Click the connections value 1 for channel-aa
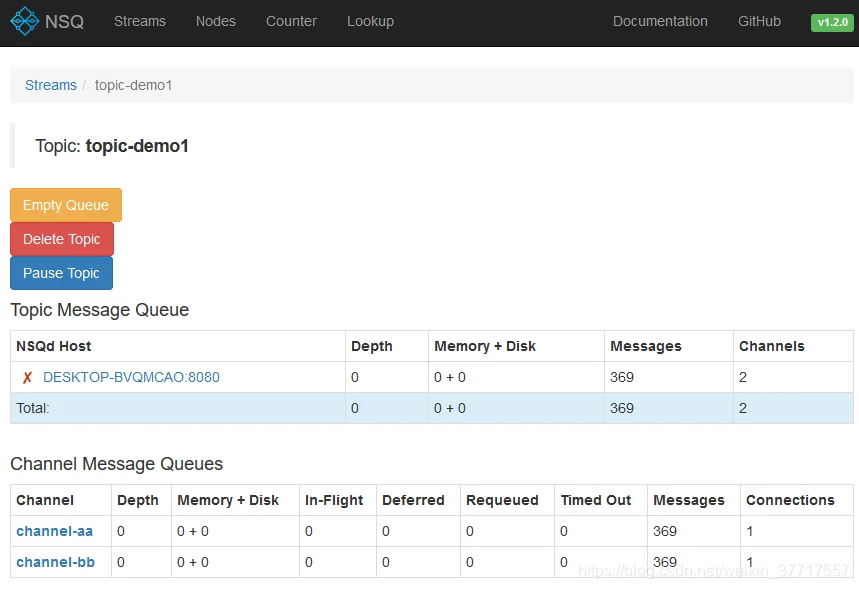 click(x=749, y=531)
